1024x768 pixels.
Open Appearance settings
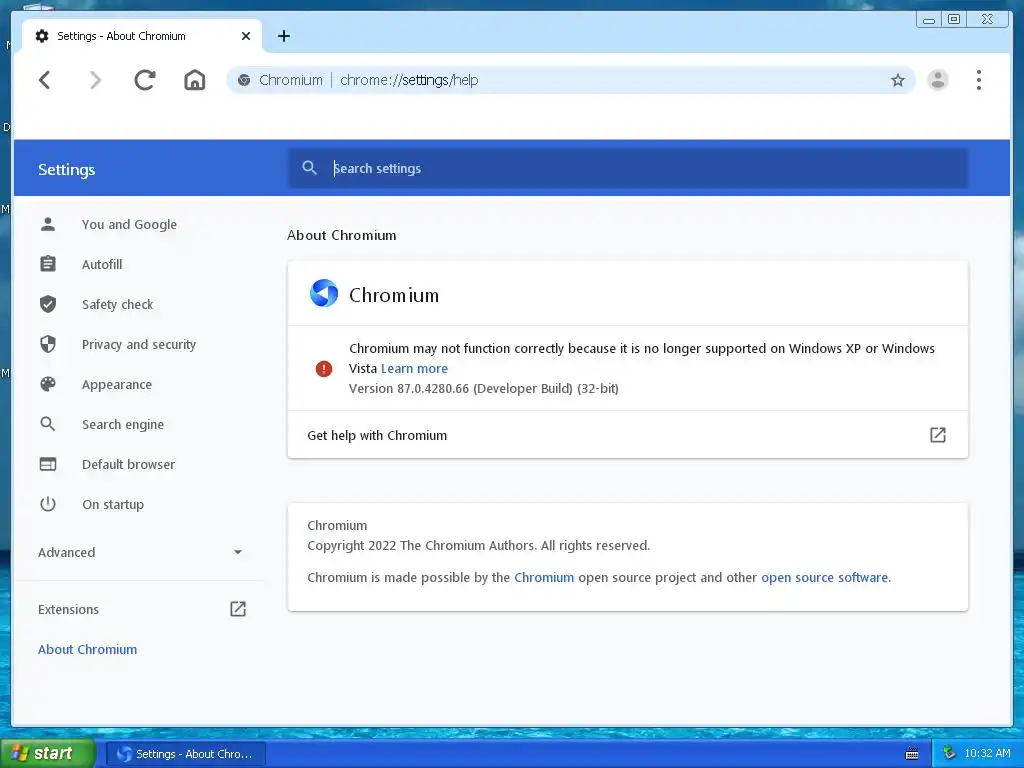click(117, 384)
